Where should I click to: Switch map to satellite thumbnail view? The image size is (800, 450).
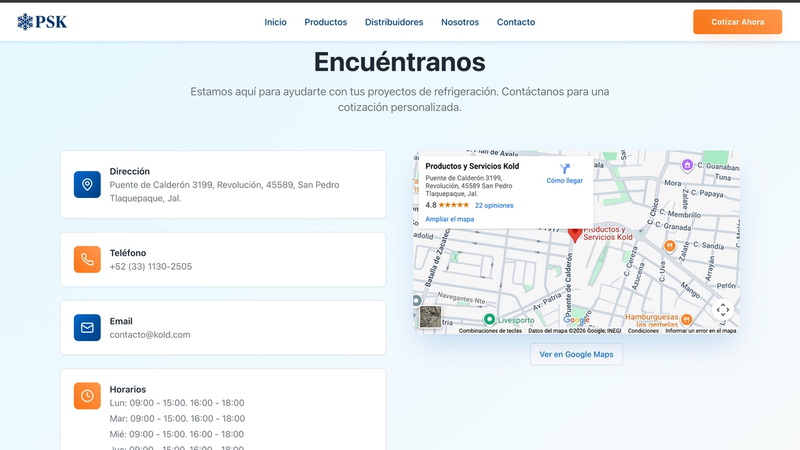coord(430,317)
